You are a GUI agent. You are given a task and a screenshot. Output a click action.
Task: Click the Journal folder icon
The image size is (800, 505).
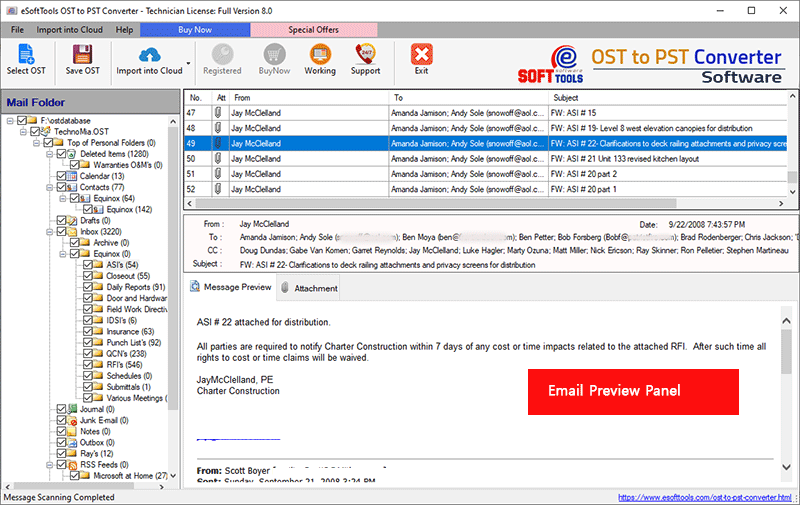tap(72, 409)
